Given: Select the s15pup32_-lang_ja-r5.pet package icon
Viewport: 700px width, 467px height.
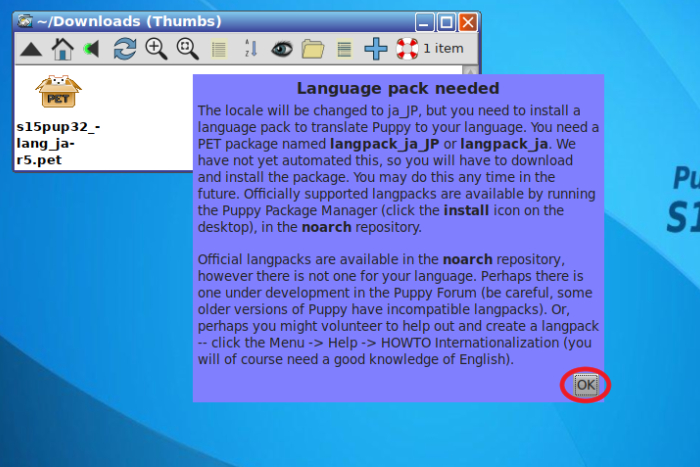Looking at the screenshot, I should (x=58, y=92).
